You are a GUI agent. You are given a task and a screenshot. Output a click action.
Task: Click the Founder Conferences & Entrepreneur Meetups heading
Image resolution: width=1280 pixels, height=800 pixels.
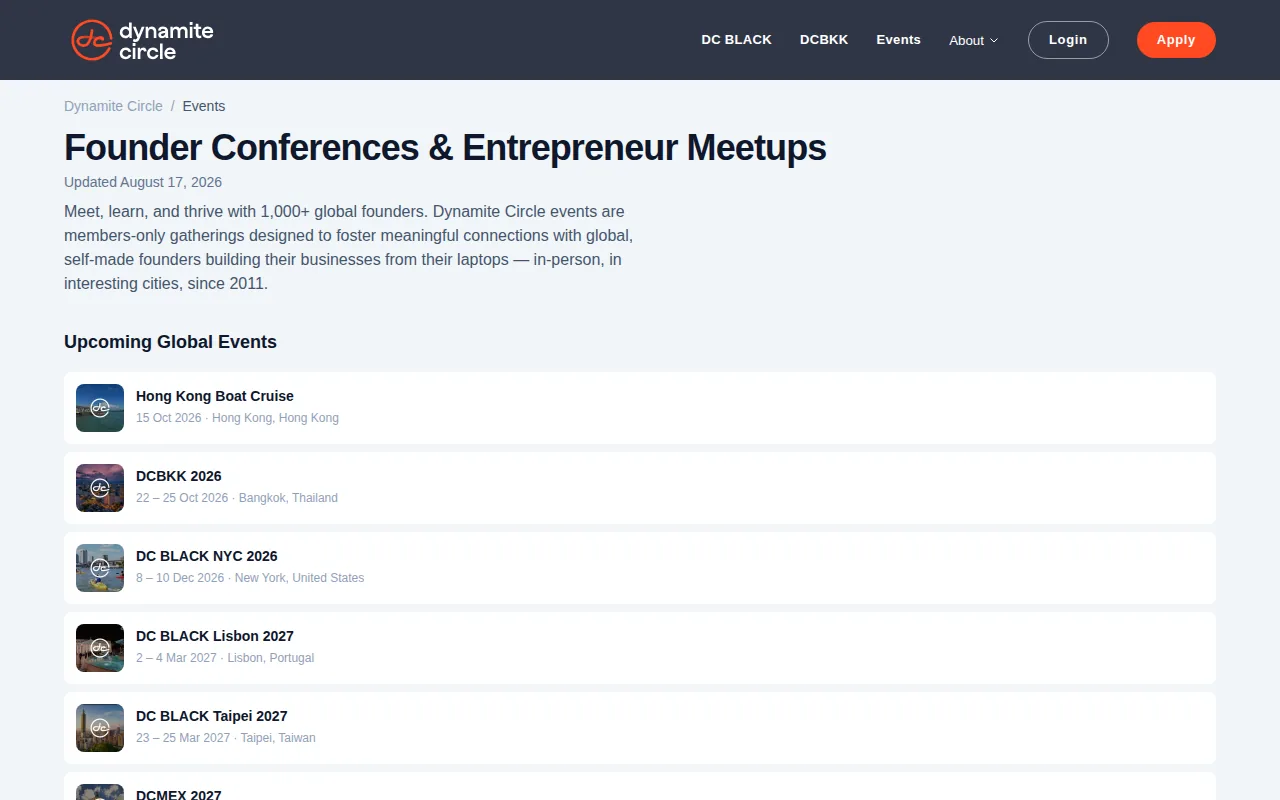coord(445,148)
